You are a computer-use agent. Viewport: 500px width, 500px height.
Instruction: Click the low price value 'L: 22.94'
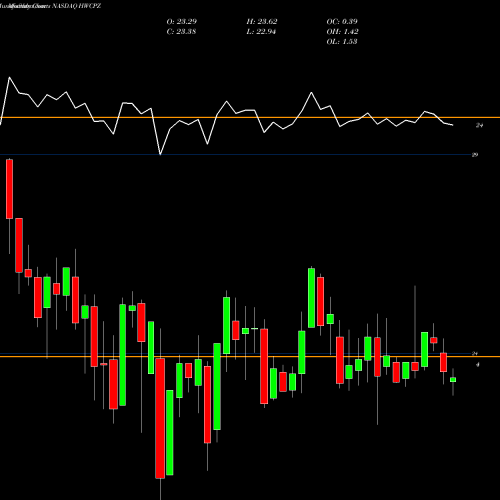tap(261, 32)
